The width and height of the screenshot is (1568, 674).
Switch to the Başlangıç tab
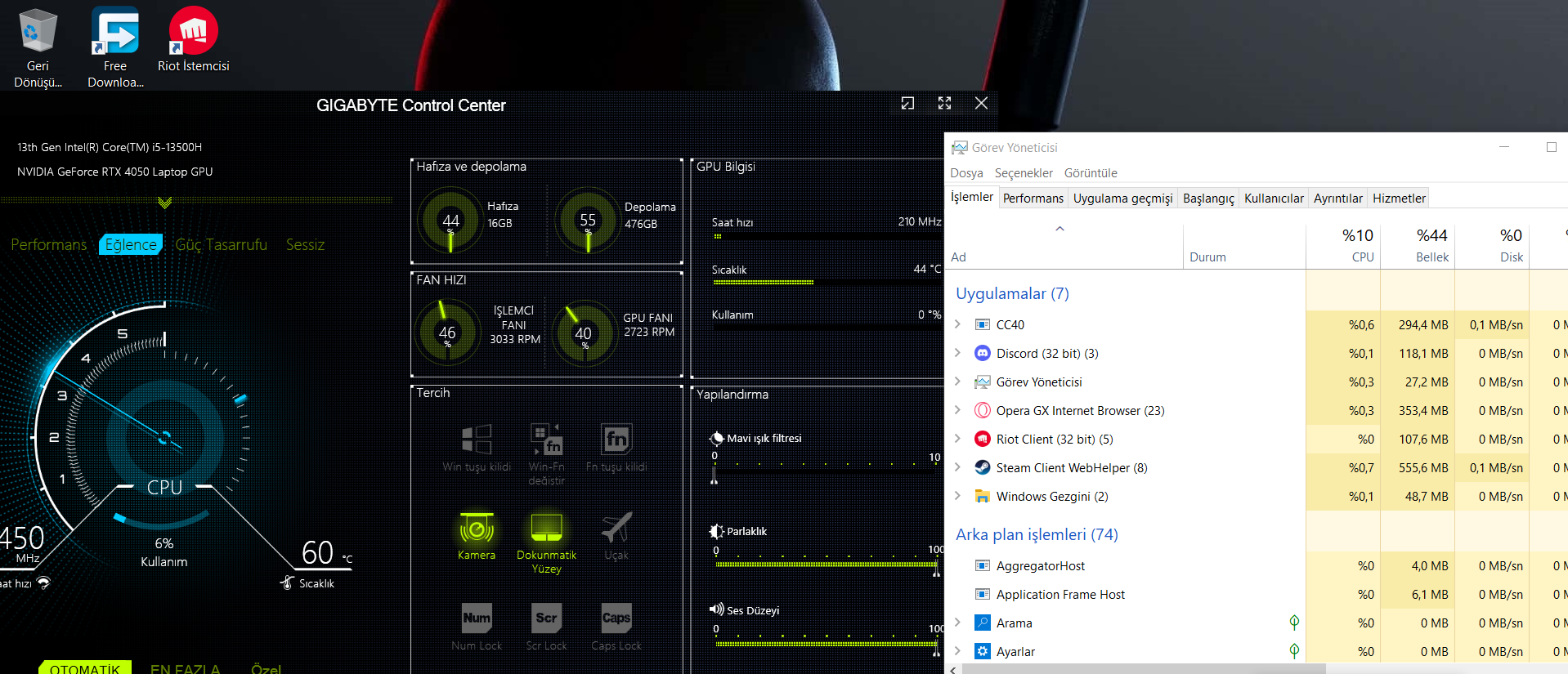pyautogui.click(x=1208, y=199)
